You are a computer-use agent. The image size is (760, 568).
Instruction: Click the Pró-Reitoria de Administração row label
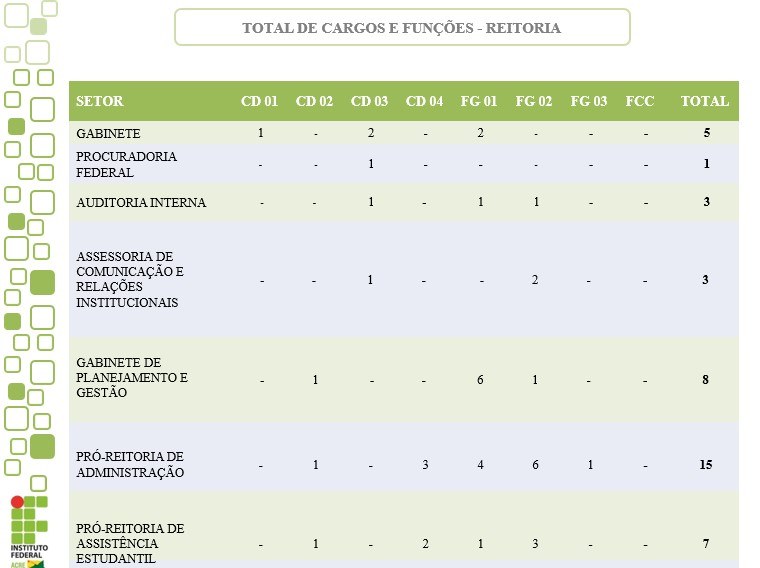point(130,465)
